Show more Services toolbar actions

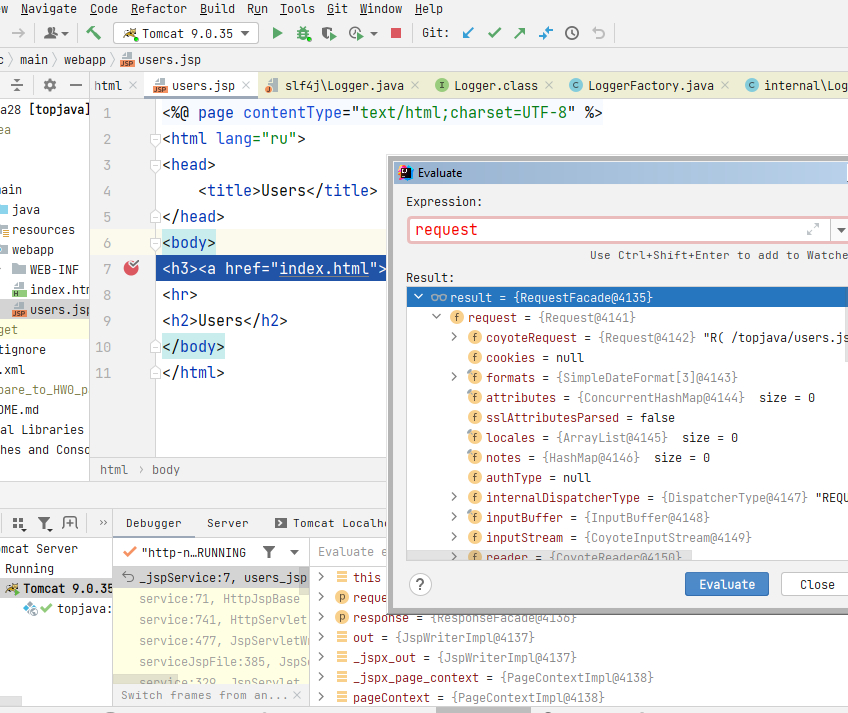pyautogui.click(x=103, y=523)
